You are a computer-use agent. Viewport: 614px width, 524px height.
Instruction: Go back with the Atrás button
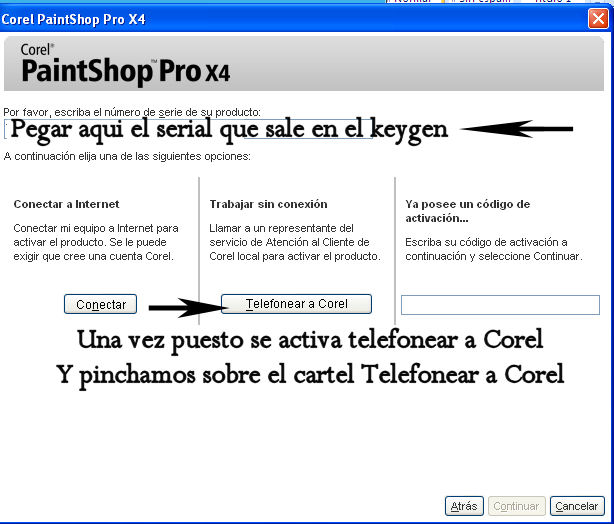point(464,506)
